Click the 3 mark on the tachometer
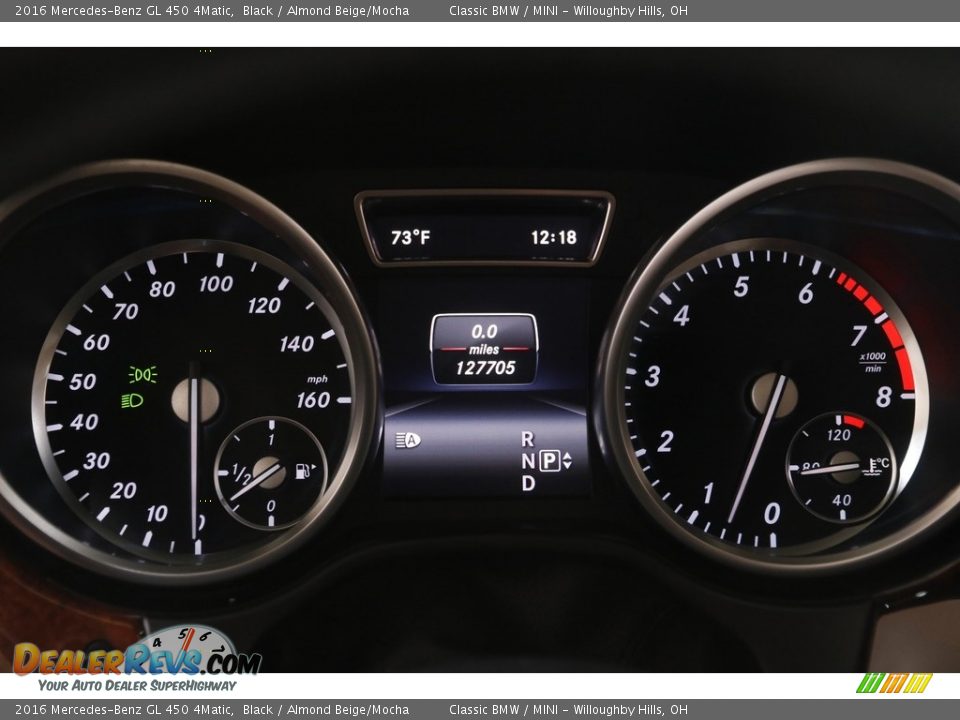Screen dimensions: 960x720 pyautogui.click(x=653, y=376)
